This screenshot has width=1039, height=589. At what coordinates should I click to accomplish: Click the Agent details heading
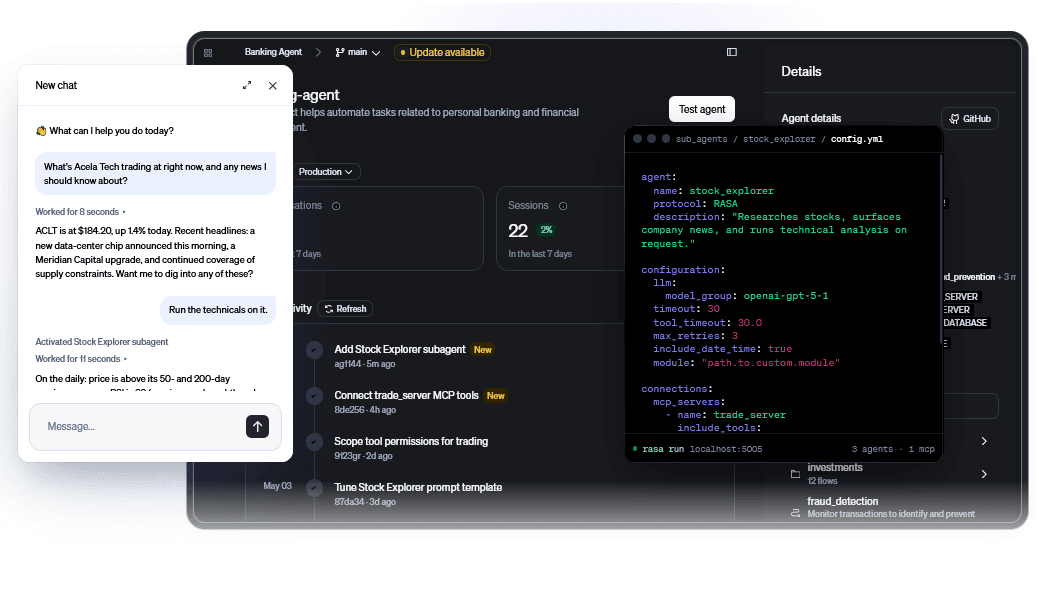click(811, 119)
